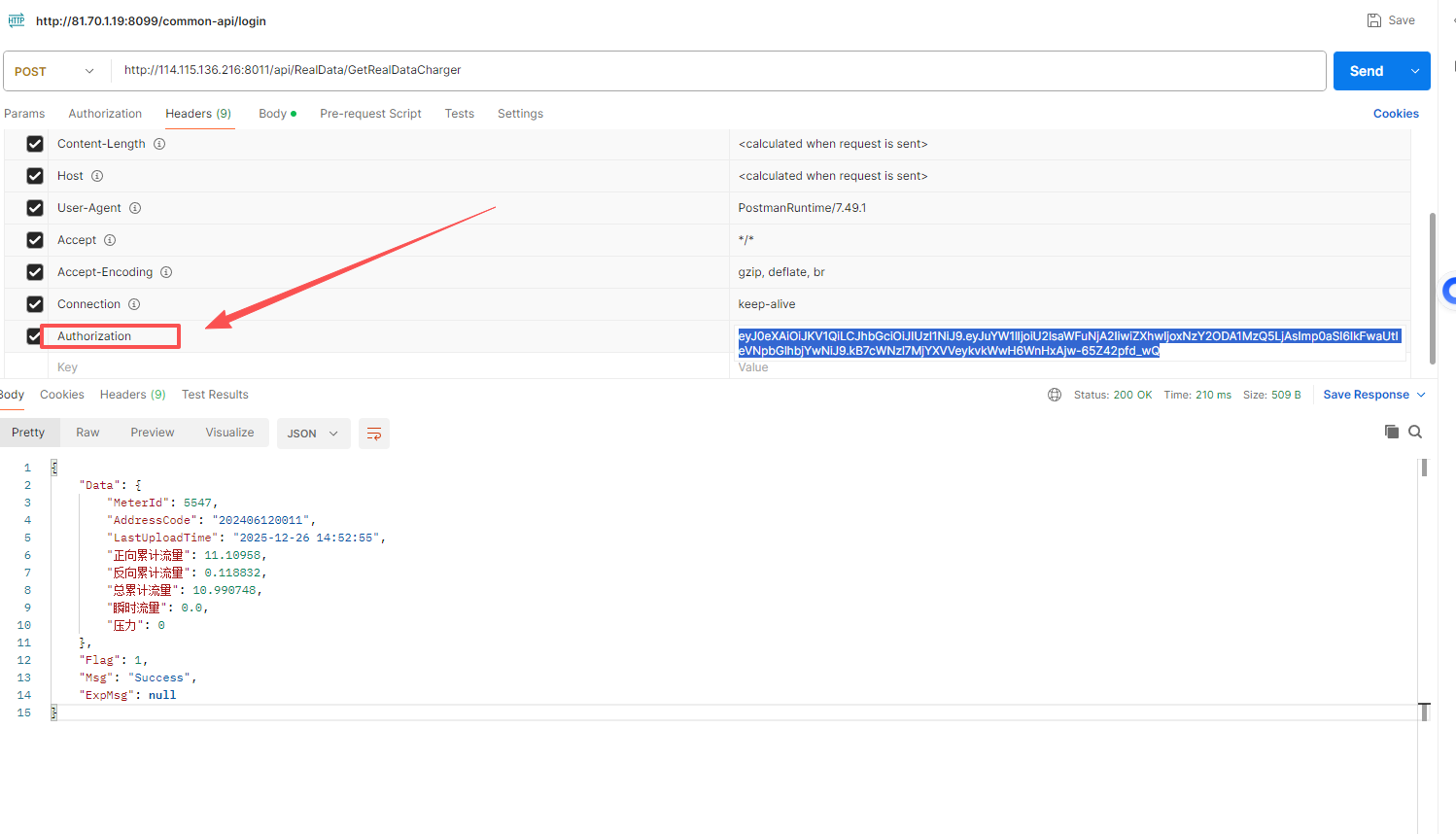Click the globe network icon near Status
This screenshot has width=1456, height=834.
coord(1055,395)
